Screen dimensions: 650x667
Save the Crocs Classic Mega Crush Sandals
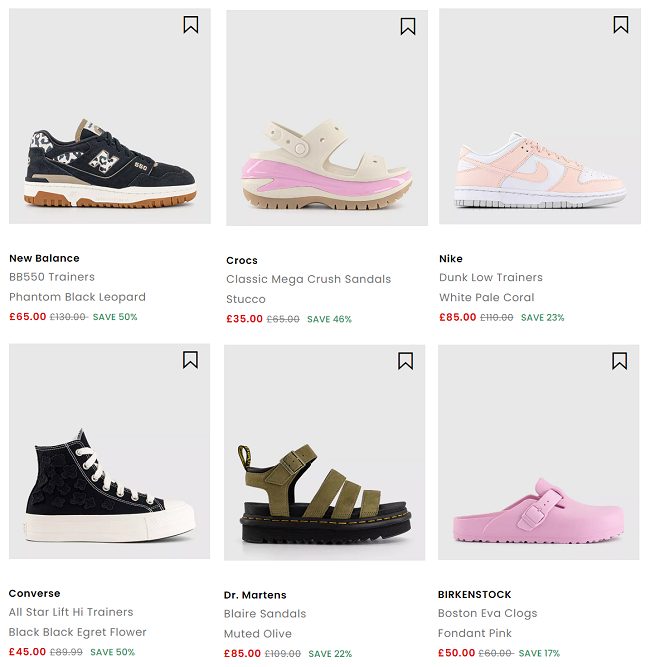[408, 26]
